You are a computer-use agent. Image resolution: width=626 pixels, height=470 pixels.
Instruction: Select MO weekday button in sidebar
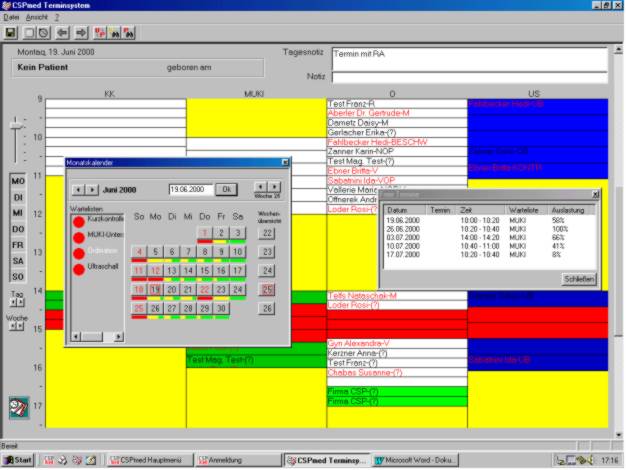[x=18, y=181]
